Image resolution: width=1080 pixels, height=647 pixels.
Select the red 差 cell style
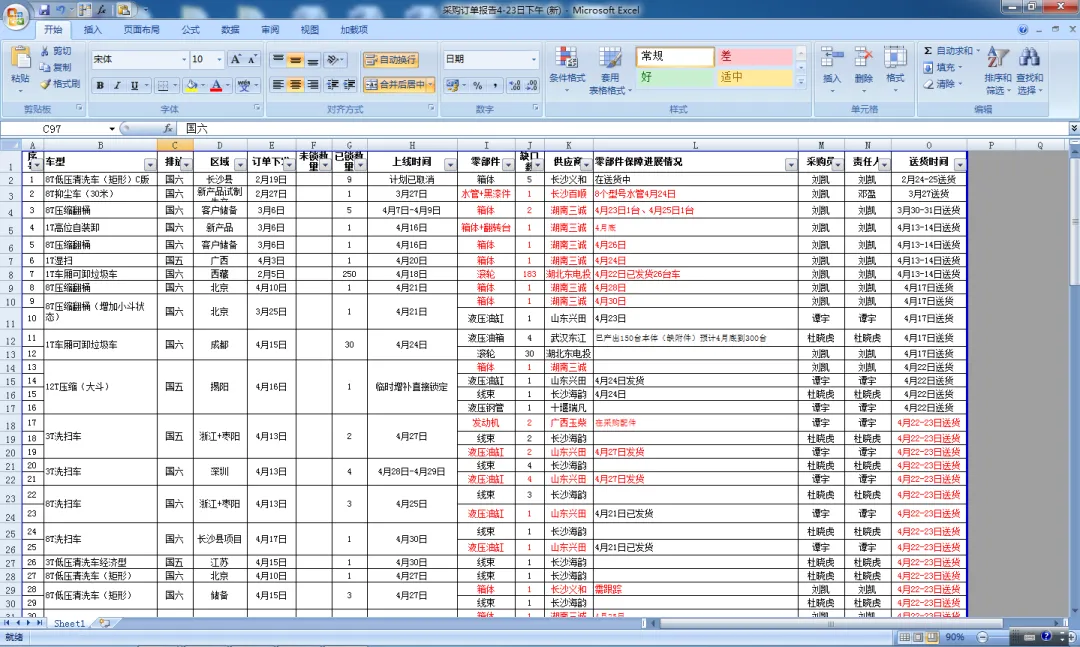[x=755, y=57]
